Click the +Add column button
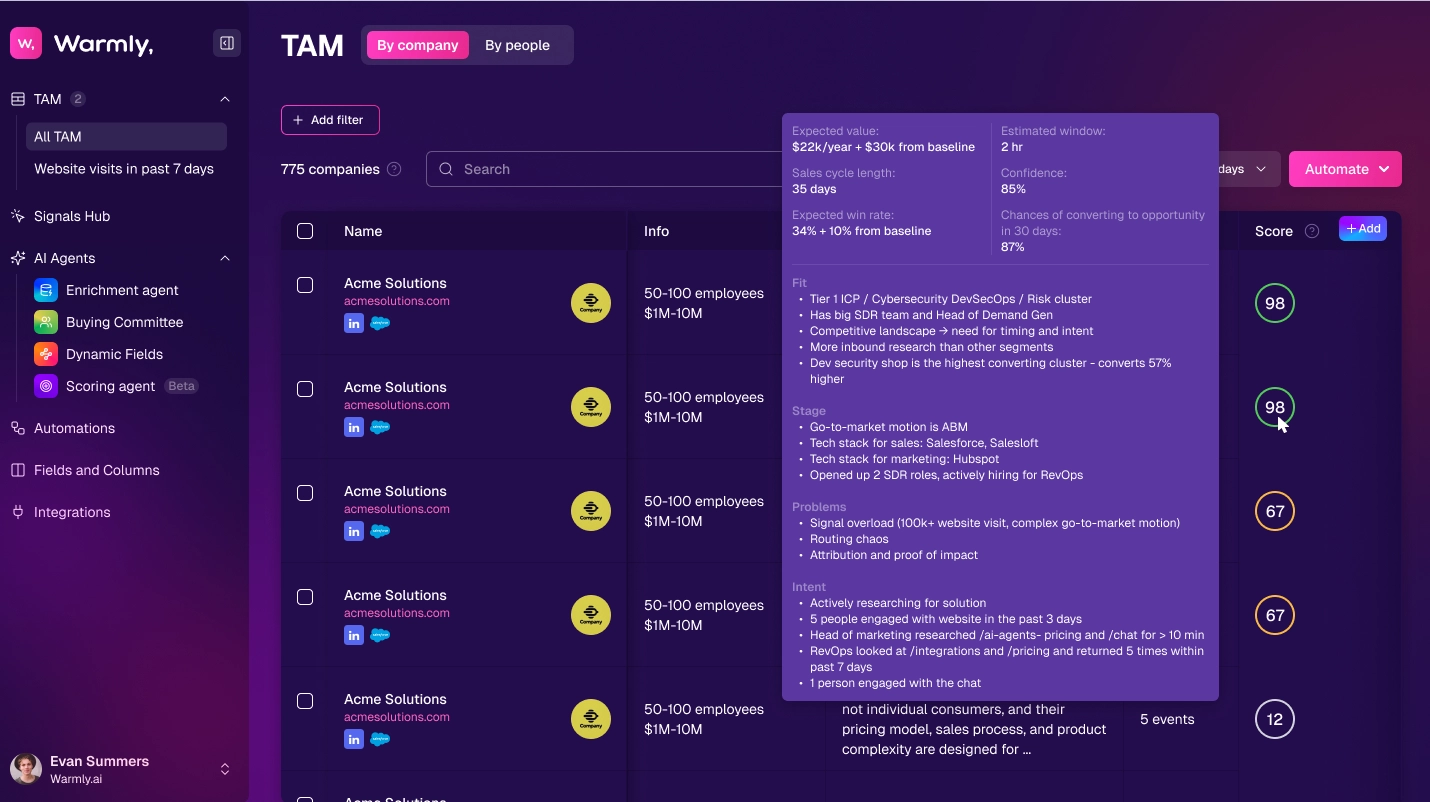 pyautogui.click(x=1363, y=229)
